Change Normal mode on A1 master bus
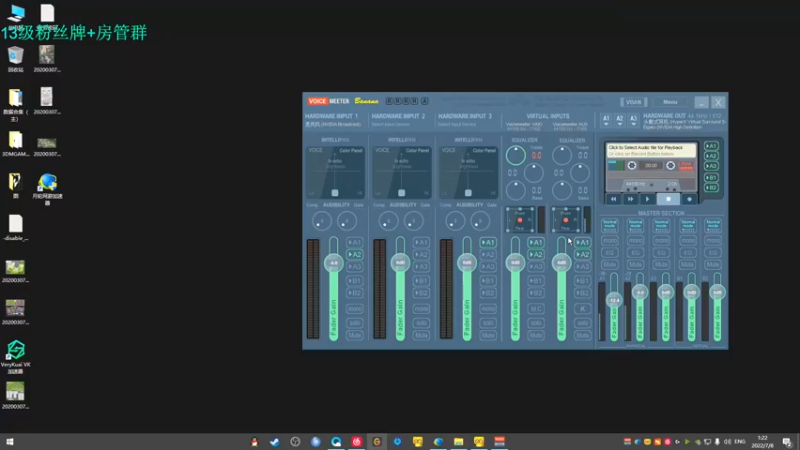 (x=610, y=225)
